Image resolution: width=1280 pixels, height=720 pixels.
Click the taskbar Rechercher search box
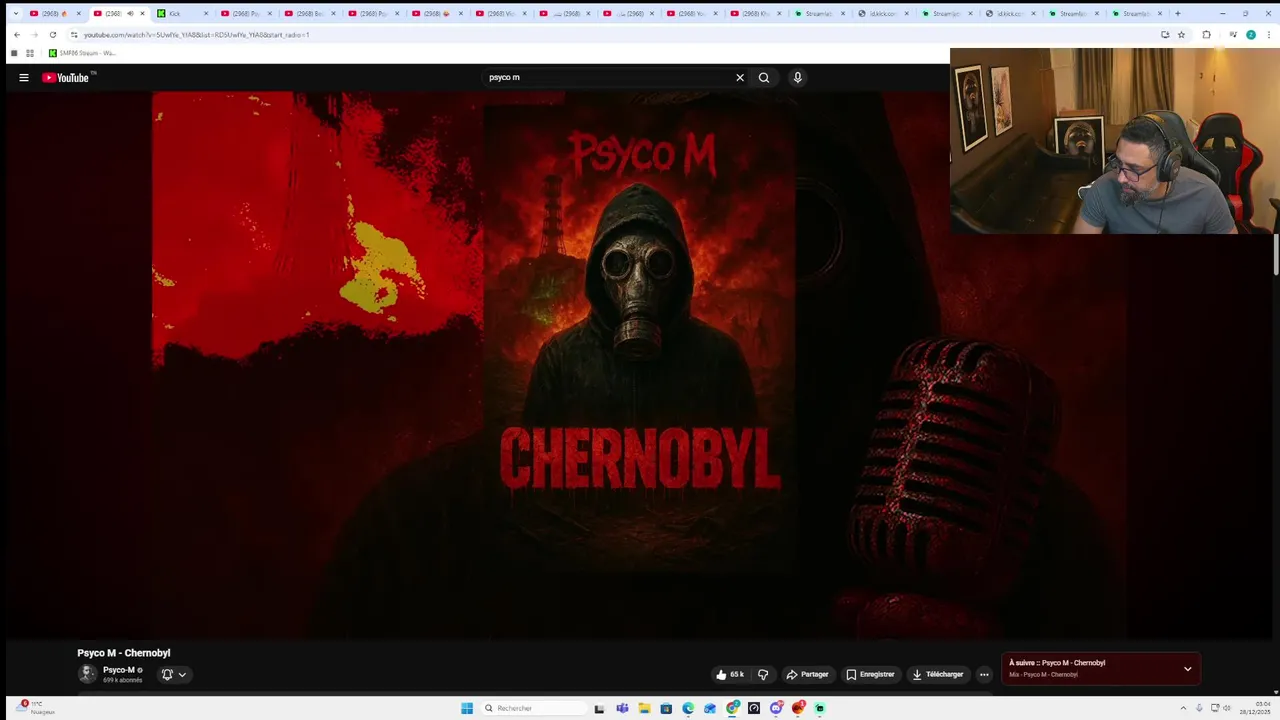(x=532, y=708)
